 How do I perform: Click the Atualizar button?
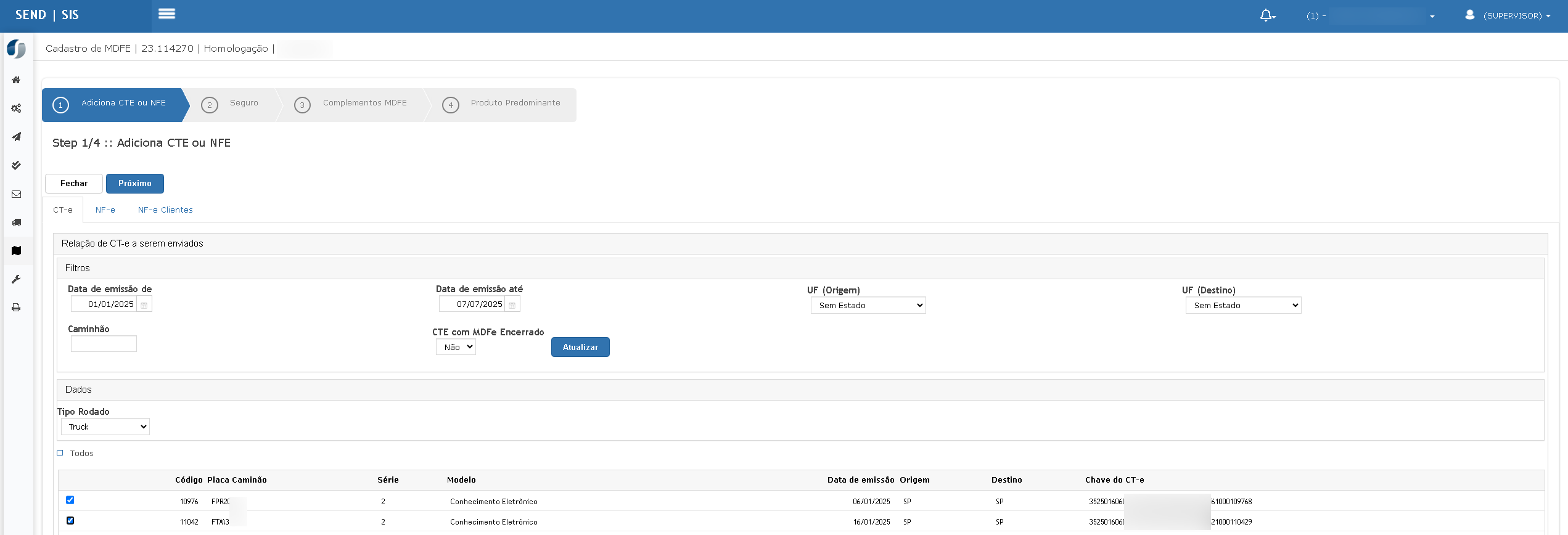click(x=580, y=347)
